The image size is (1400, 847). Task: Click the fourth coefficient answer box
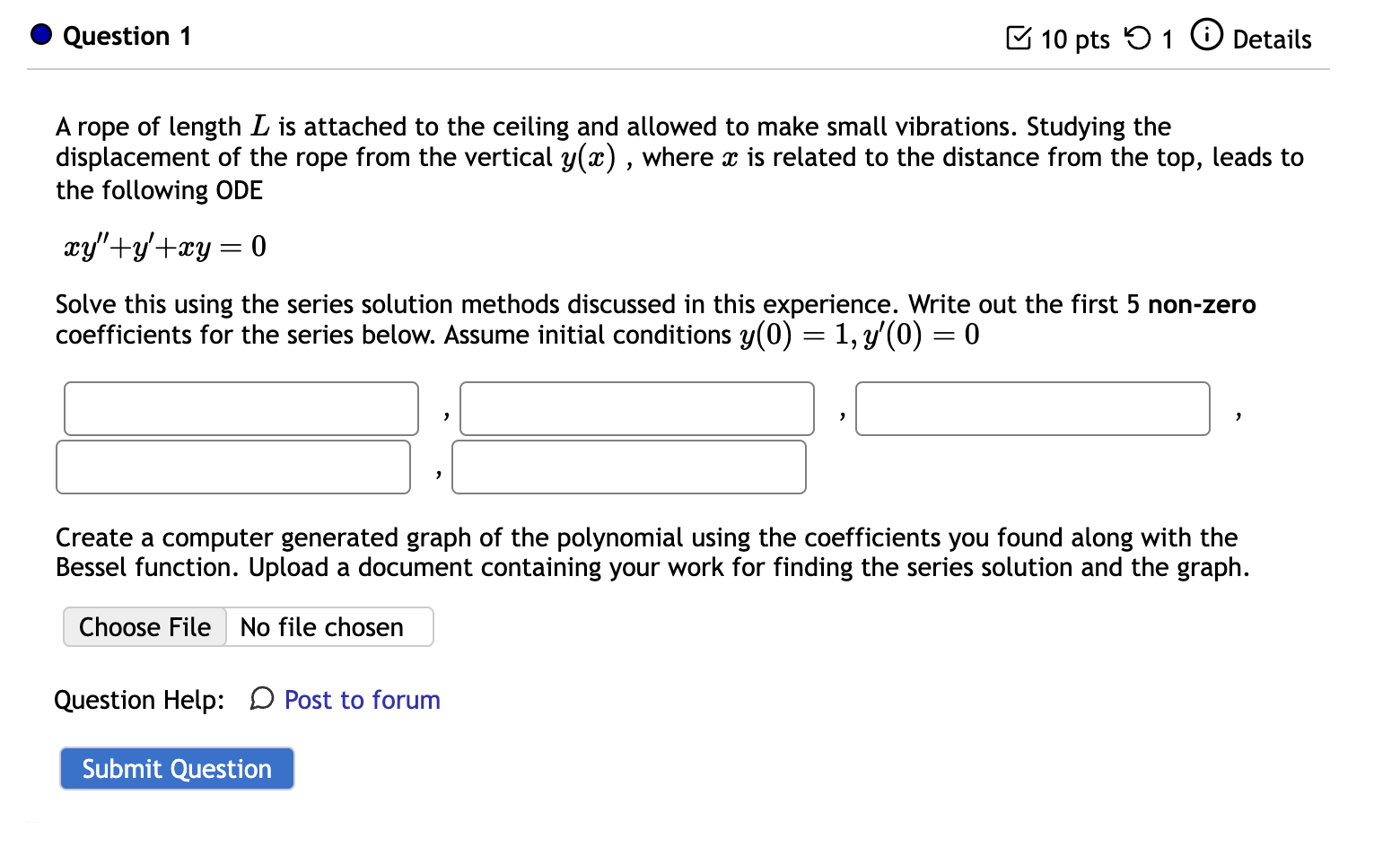pyautogui.click(x=233, y=467)
